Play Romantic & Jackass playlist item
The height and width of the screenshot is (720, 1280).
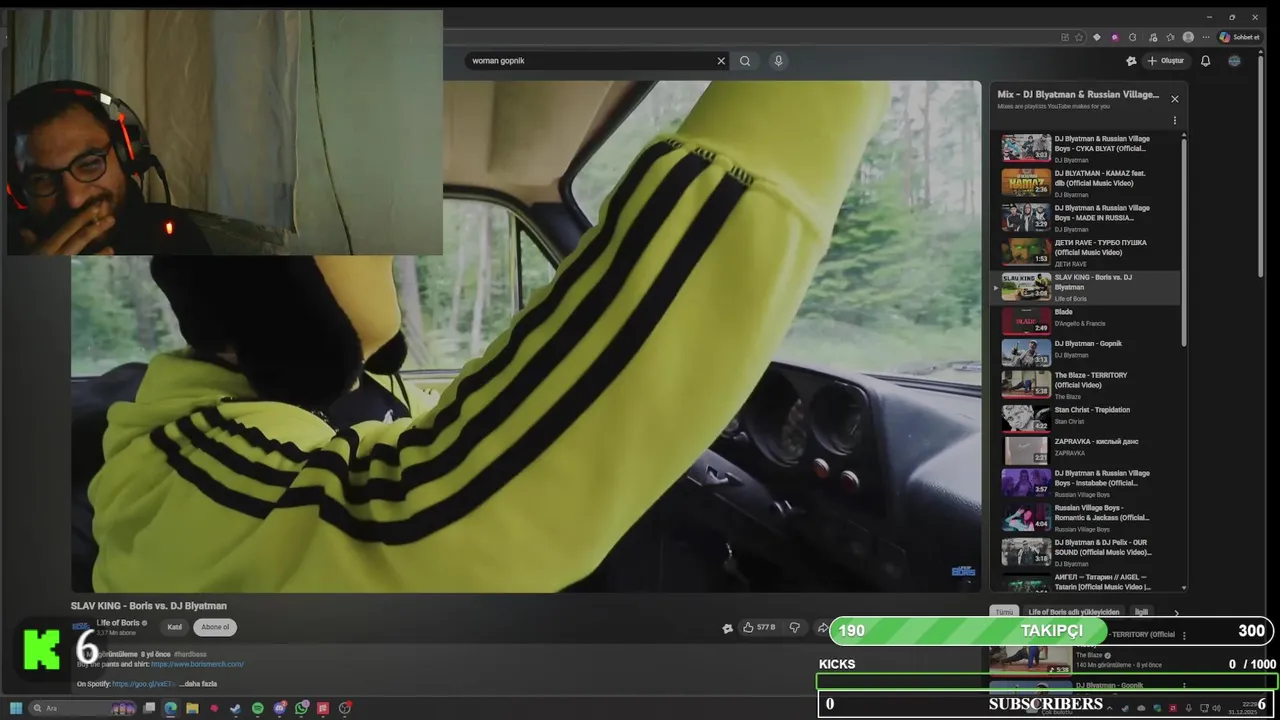(1086, 518)
